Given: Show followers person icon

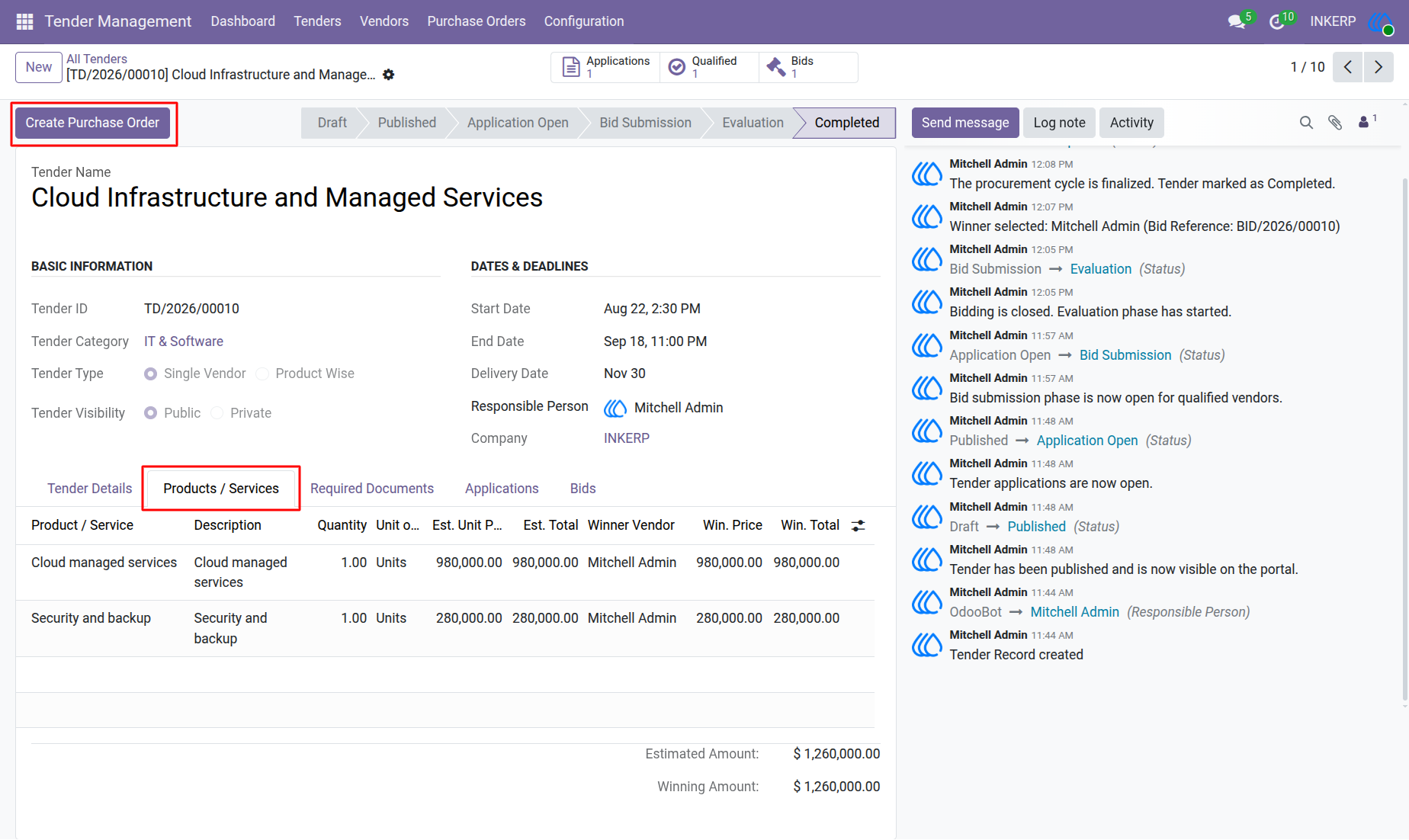Looking at the screenshot, I should (1364, 122).
